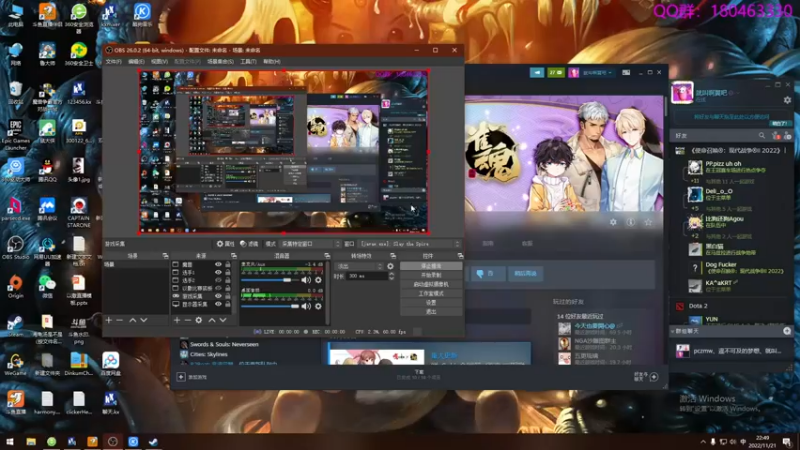Open the capture mode dropdown in OBS
Viewport: 800px width, 450px height.
click(x=310, y=244)
